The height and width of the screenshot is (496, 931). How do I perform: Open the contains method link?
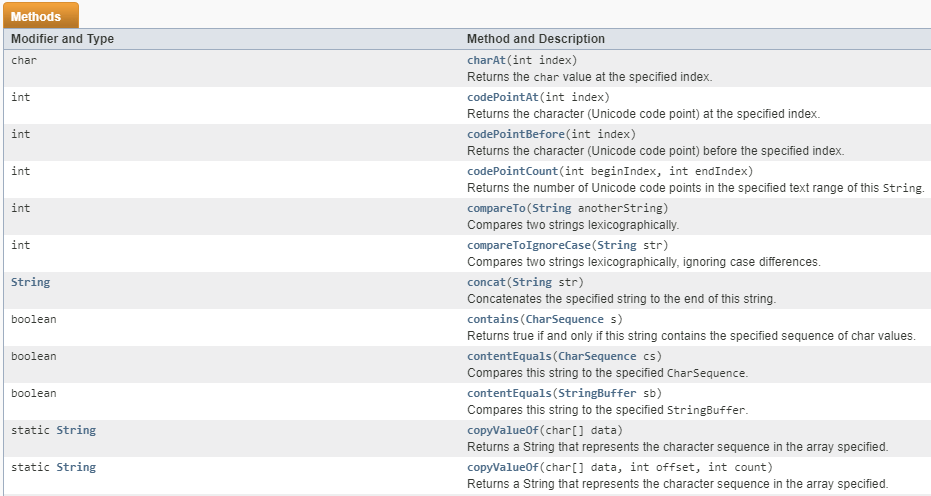click(x=493, y=319)
